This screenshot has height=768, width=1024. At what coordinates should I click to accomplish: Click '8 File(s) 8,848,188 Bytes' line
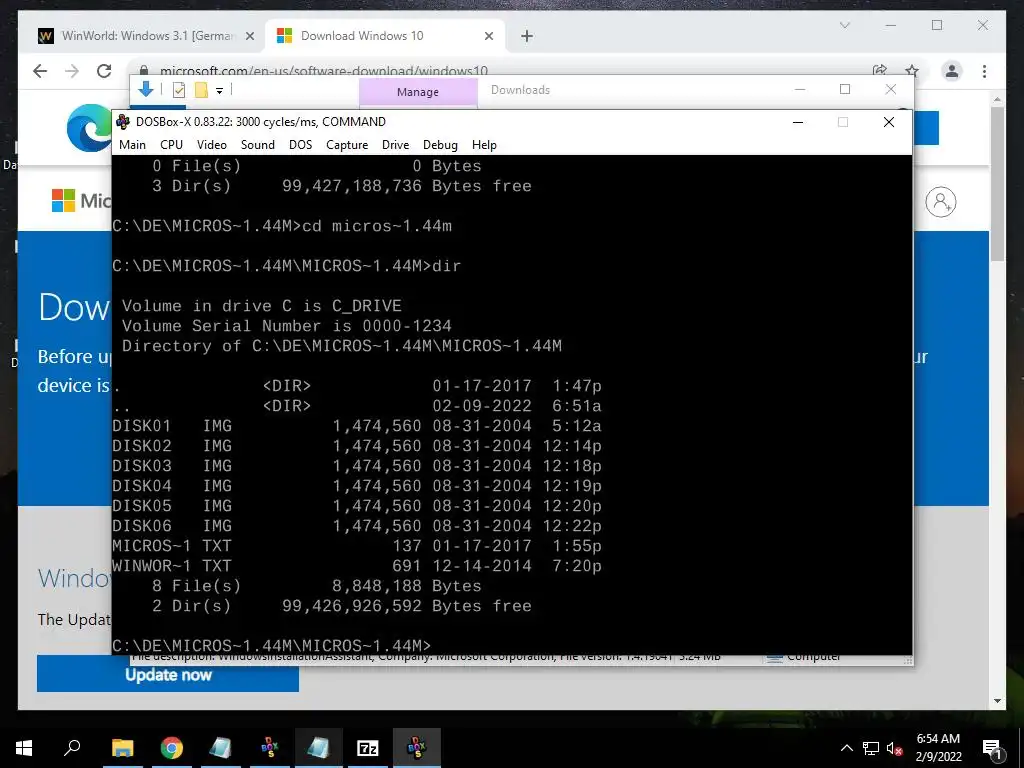point(317,586)
